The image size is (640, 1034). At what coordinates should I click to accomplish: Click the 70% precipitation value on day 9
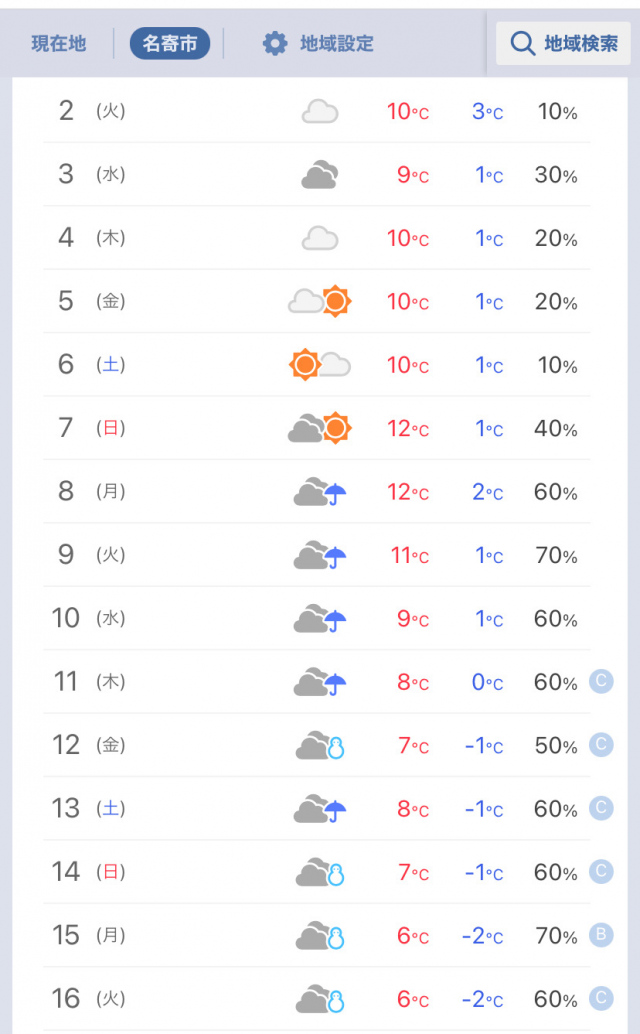pos(556,556)
